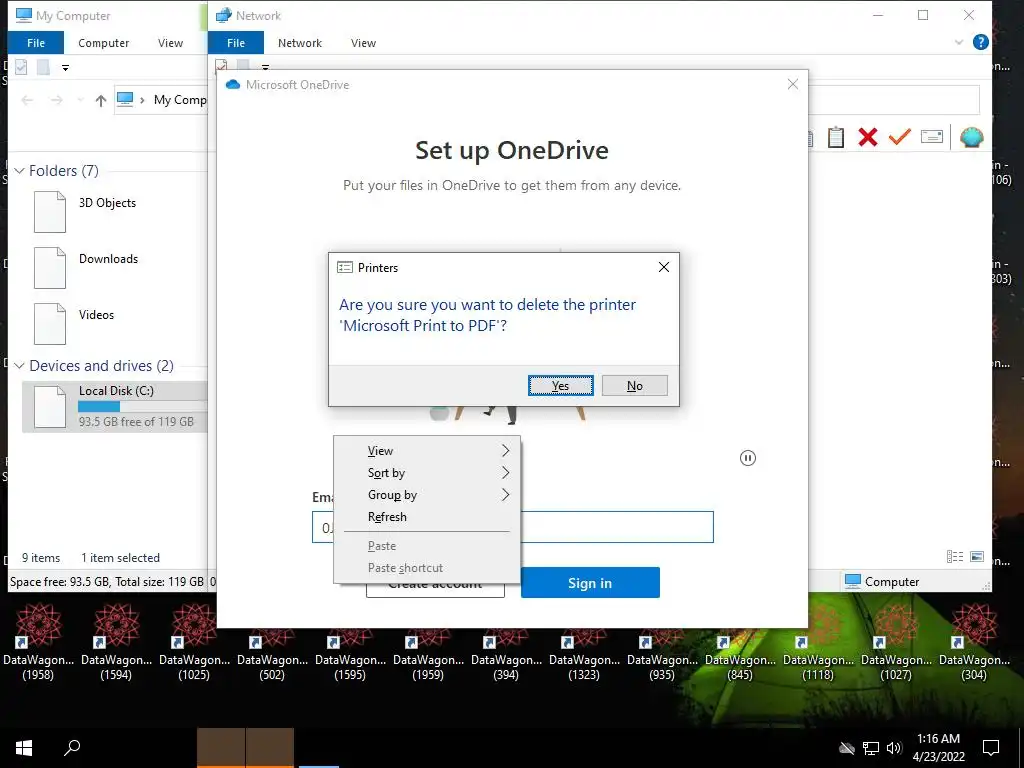Click the Network window address bar field

coord(893,100)
